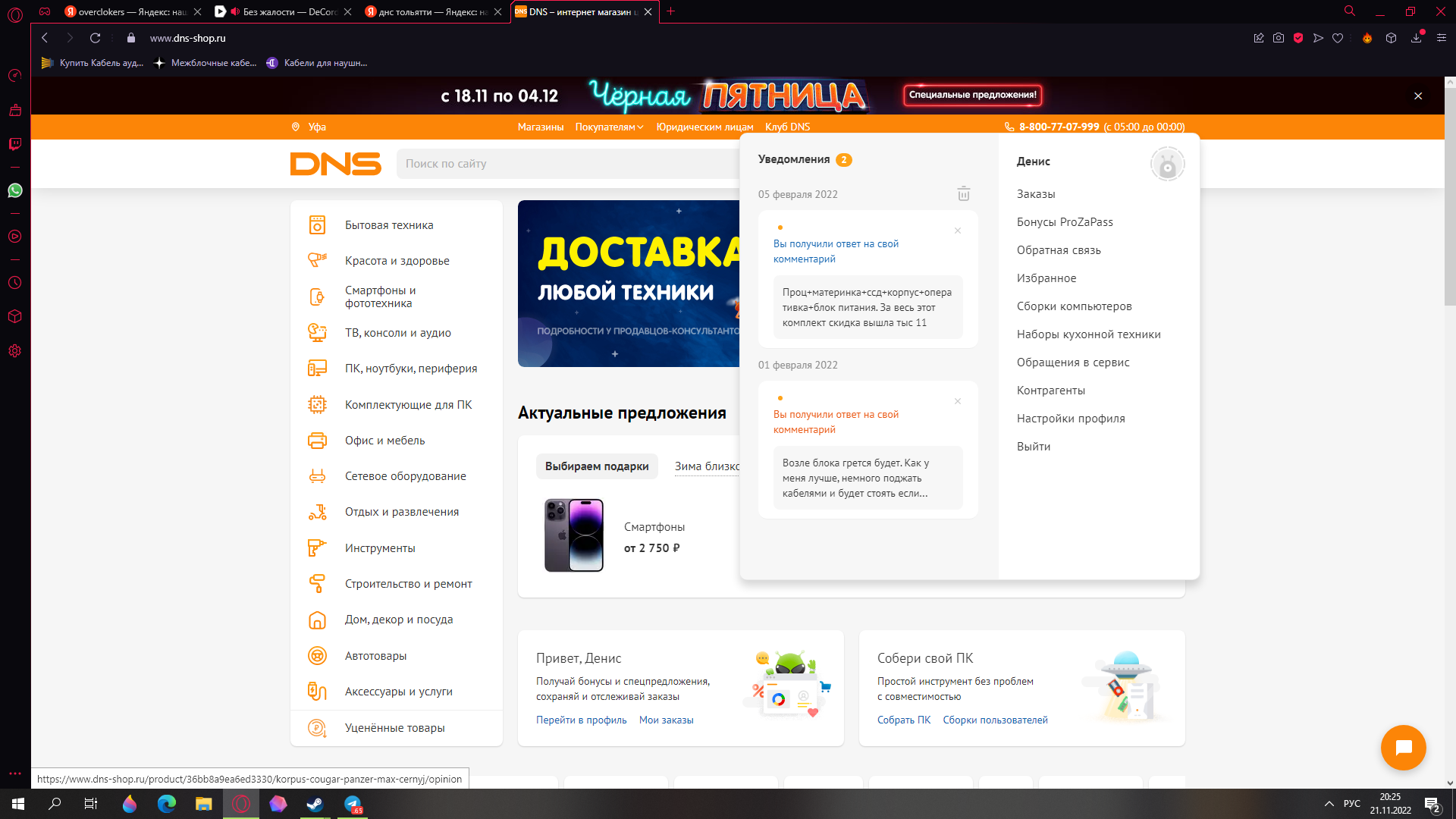Viewport: 1456px width, 819px height.
Task: Open Настройки профиля in the user menu
Action: [x=1070, y=419]
